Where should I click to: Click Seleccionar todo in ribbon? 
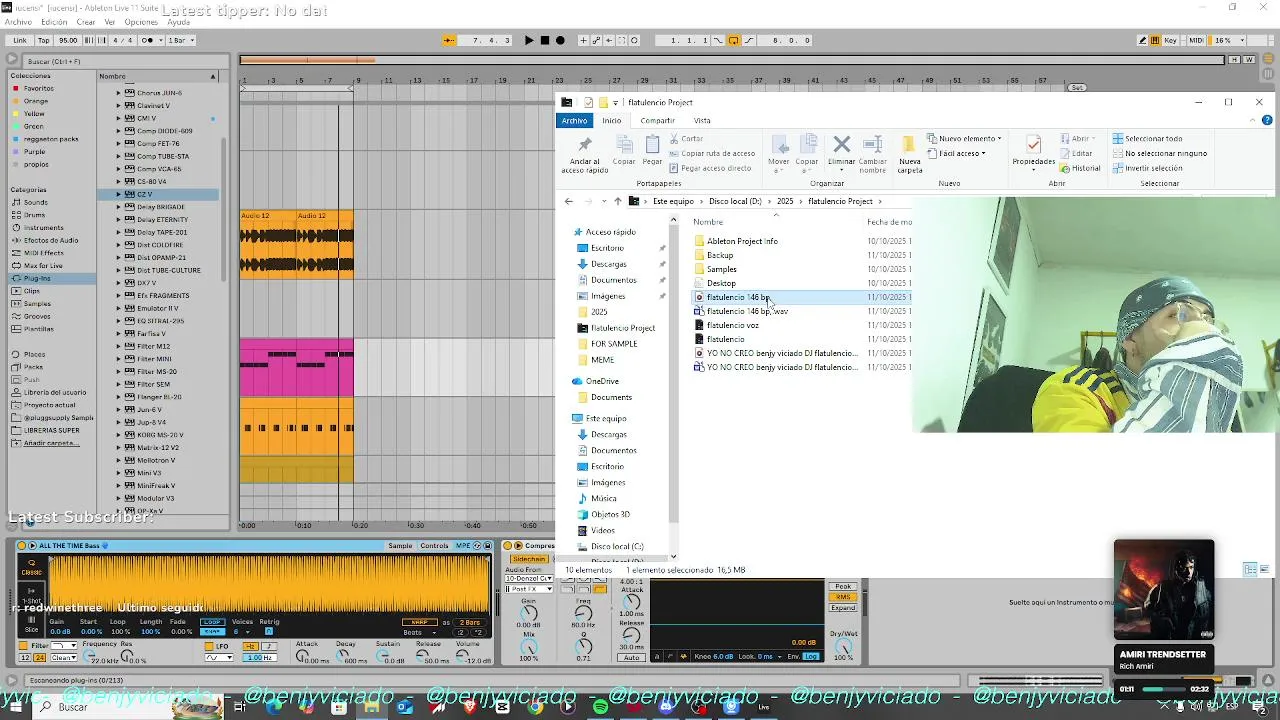tap(1148, 139)
